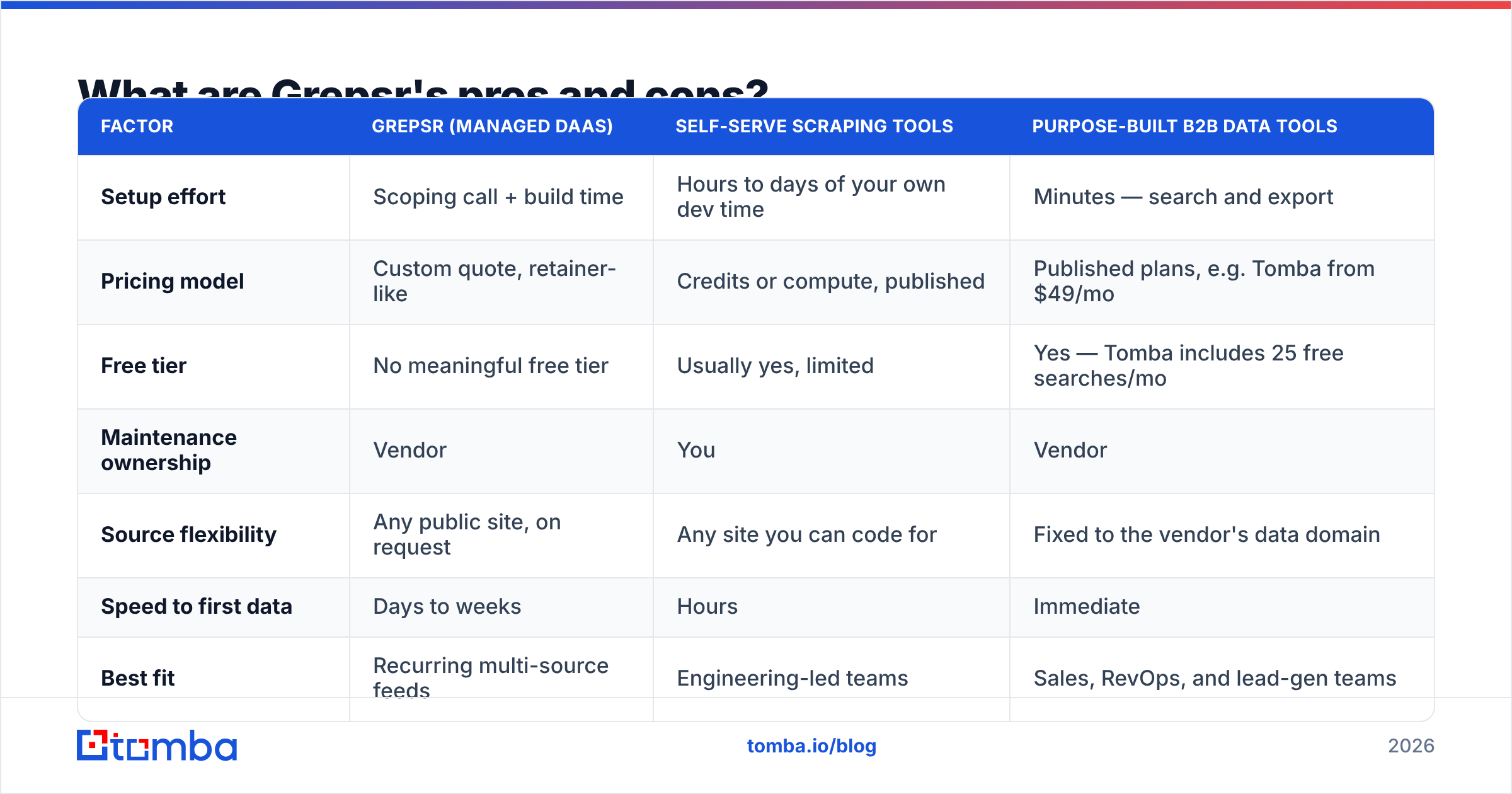
Task: Click 'Credits or compute, published' cell
Action: [x=830, y=281]
